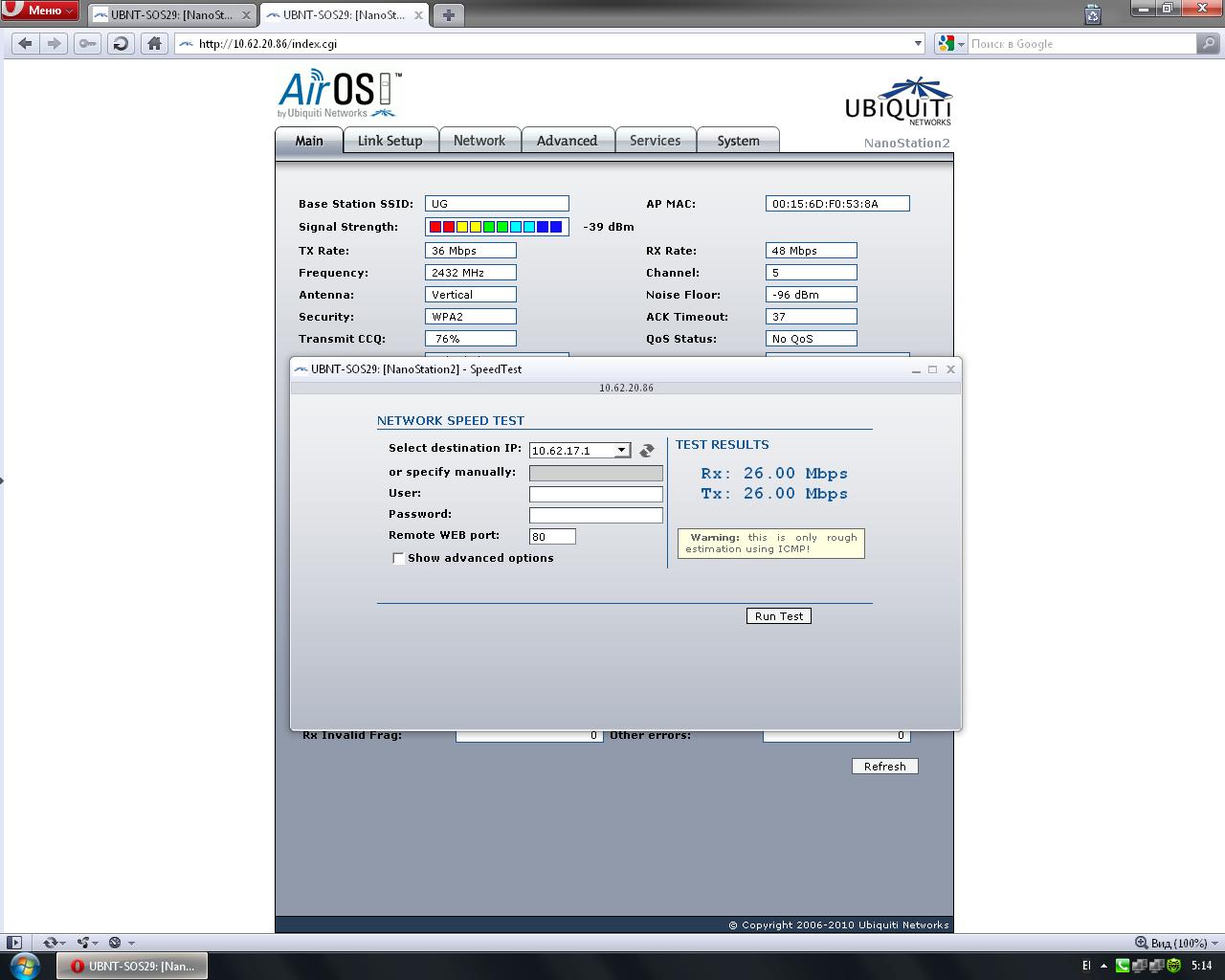Click the Remote WEB port field
Image resolution: width=1225 pixels, height=980 pixels.
click(552, 536)
